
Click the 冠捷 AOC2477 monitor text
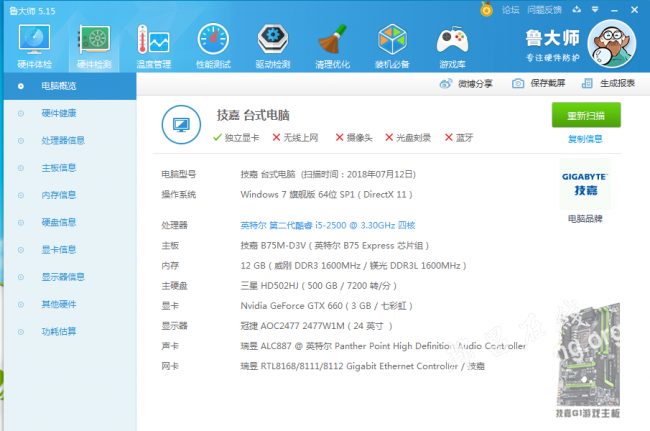pos(316,326)
